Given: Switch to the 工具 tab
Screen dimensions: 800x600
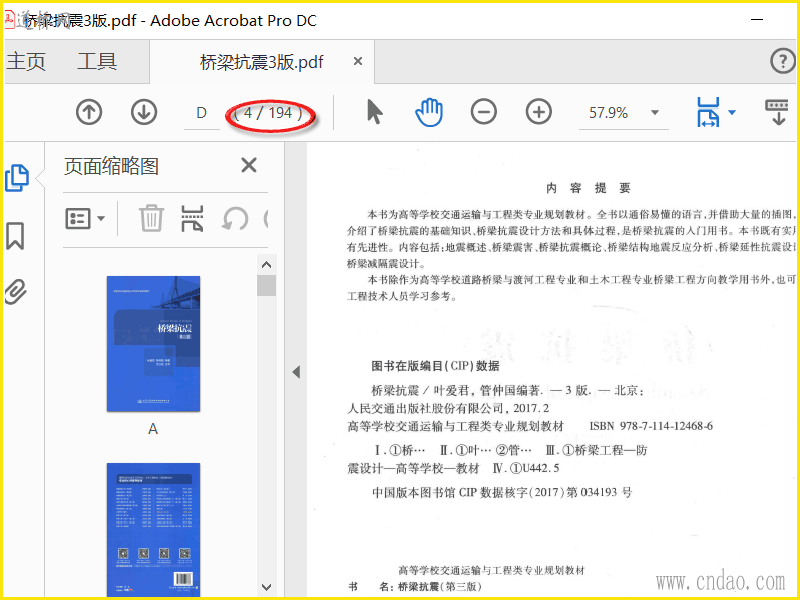Looking at the screenshot, I should [x=97, y=62].
